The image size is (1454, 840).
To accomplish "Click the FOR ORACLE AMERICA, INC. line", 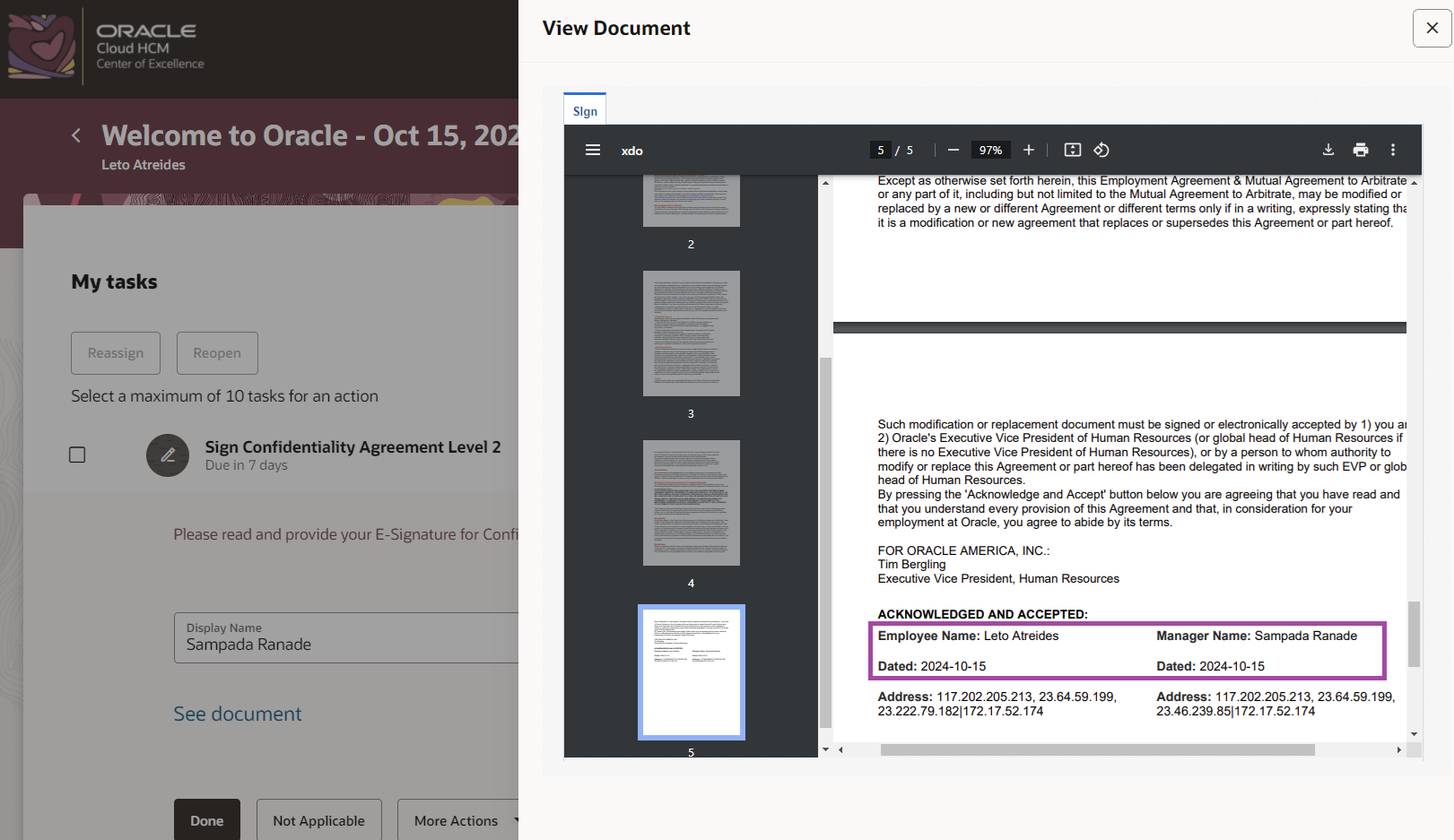I will 963,550.
